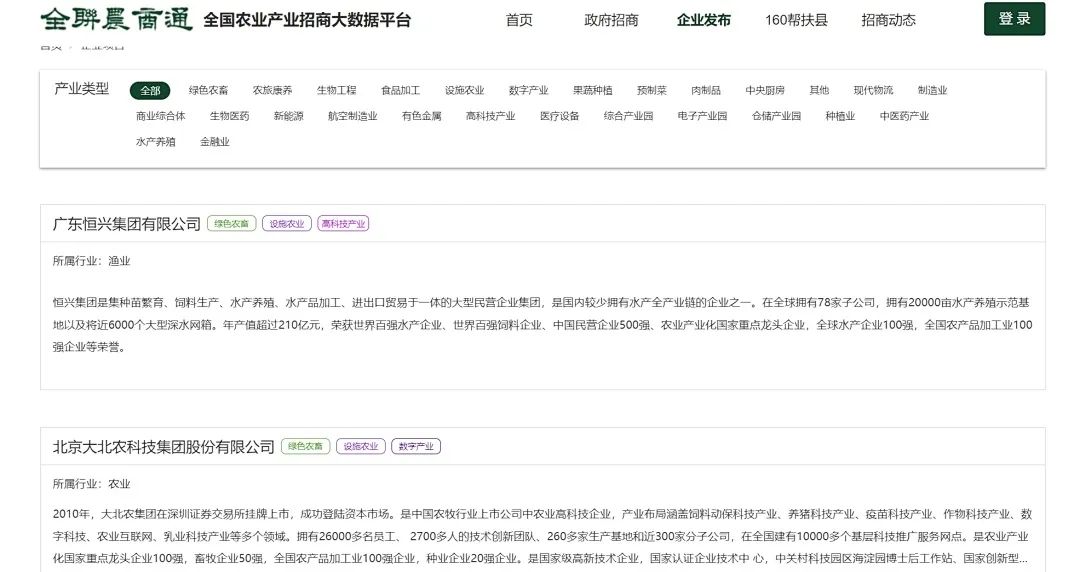Click 数字产业 tag on 北京大北农 card

click(416, 447)
